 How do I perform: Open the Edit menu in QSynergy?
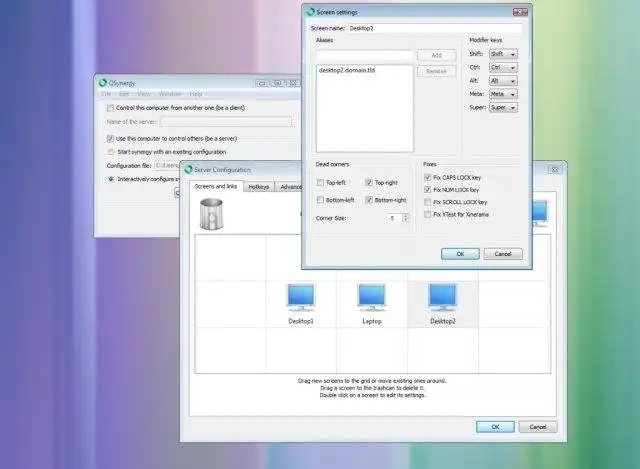click(124, 94)
